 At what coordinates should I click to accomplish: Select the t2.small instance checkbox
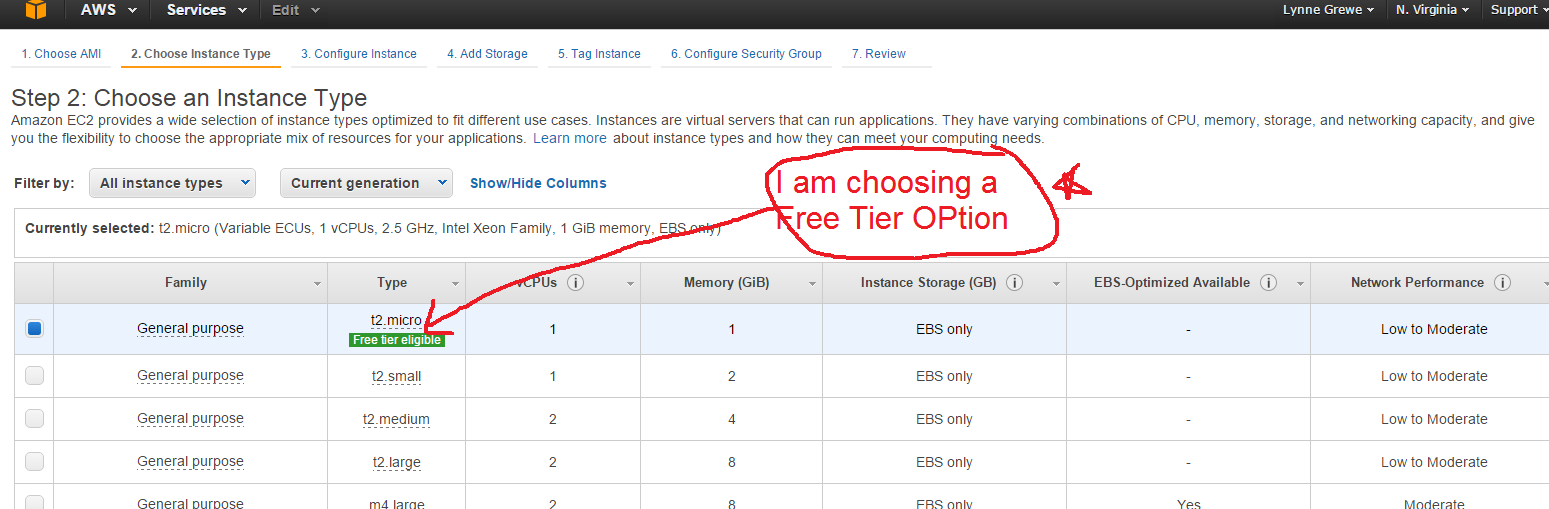click(x=35, y=376)
